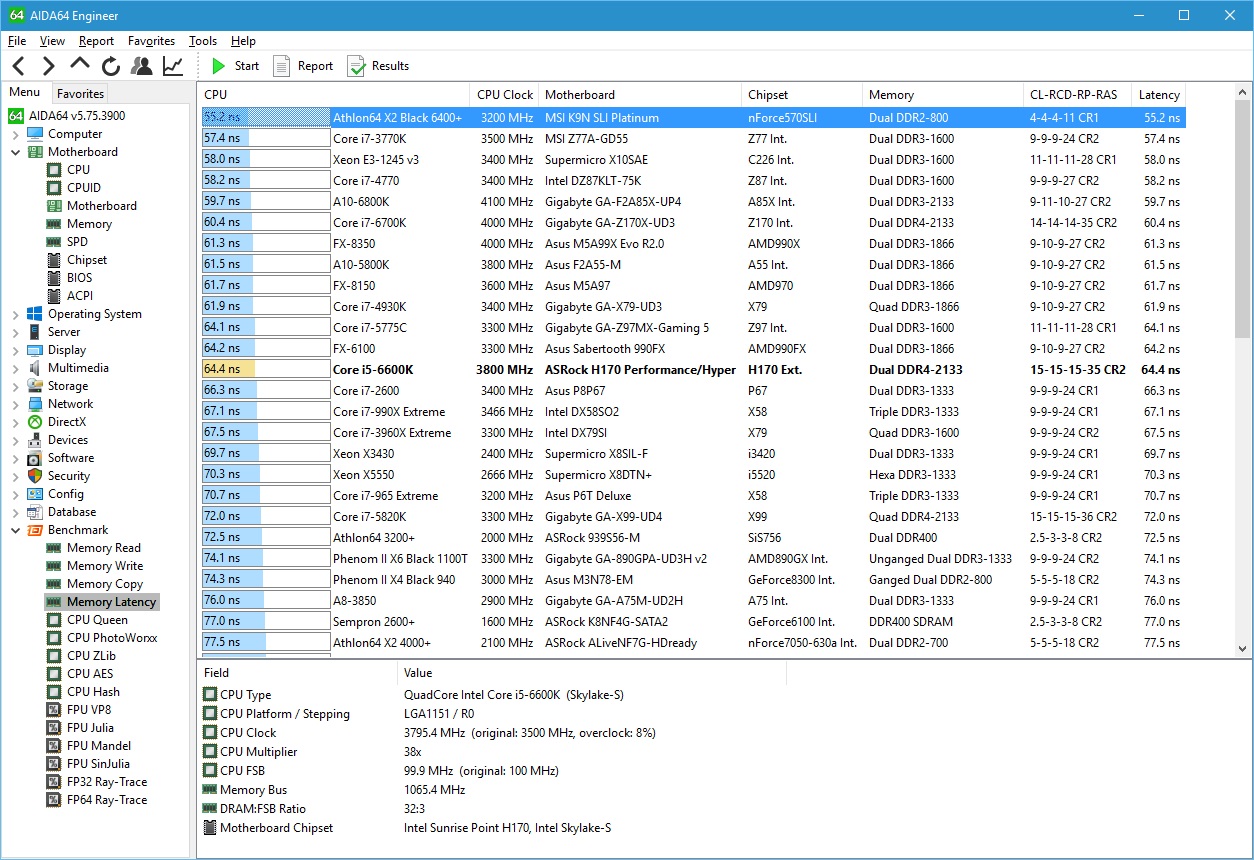Select the CPU PhotoWorxx benchmark icon
The width and height of the screenshot is (1254, 860).
click(54, 638)
